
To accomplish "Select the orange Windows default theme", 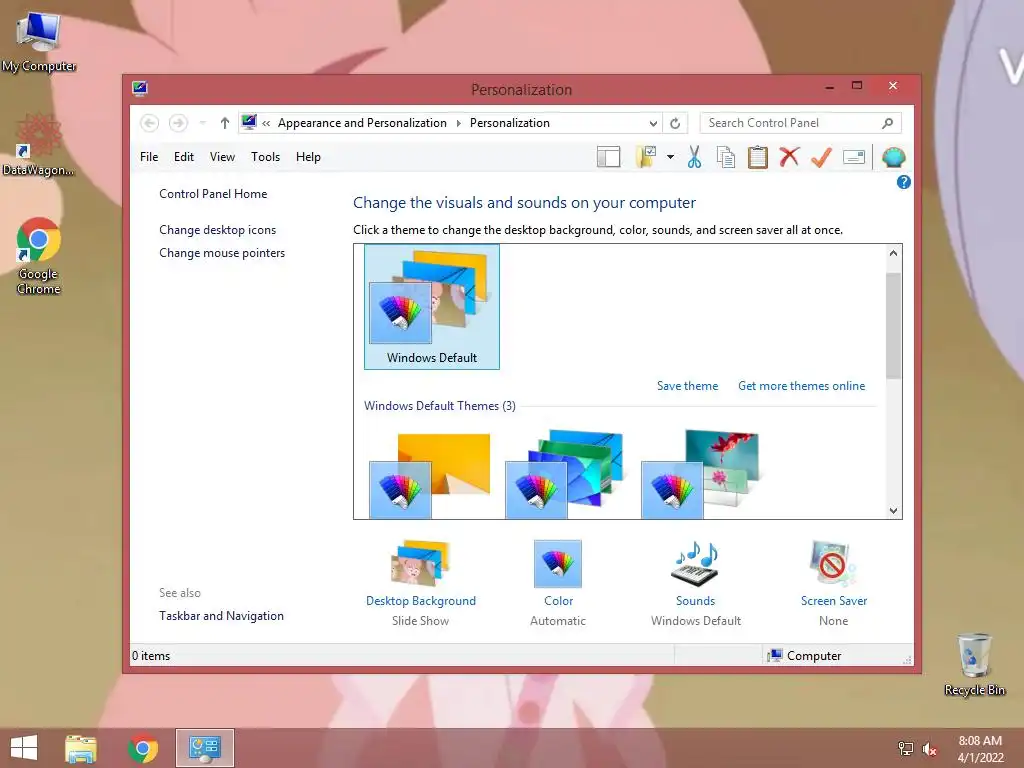I will tap(430, 475).
